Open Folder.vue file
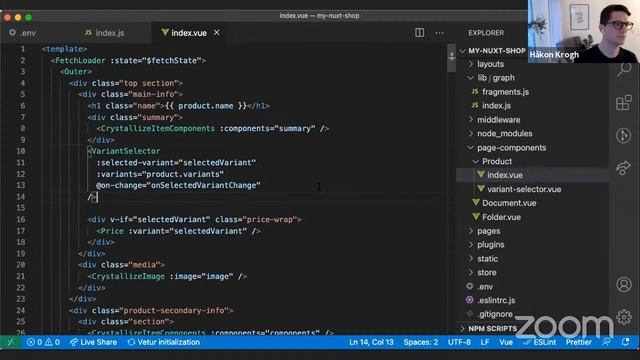Screen dimensions: 640x360 501,217
